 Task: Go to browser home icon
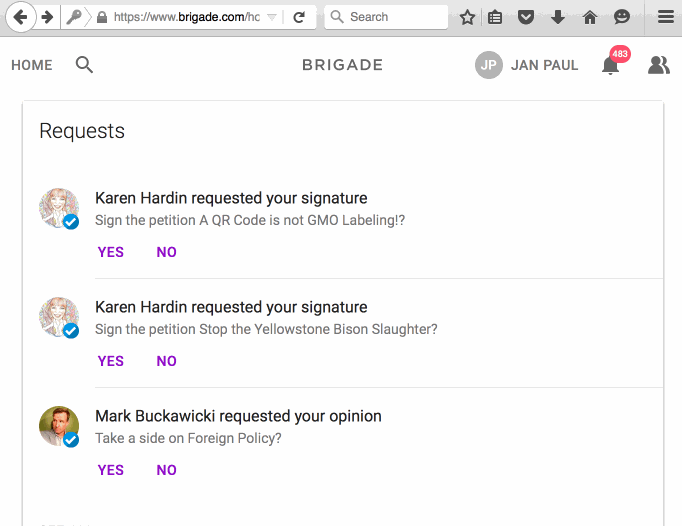(590, 17)
